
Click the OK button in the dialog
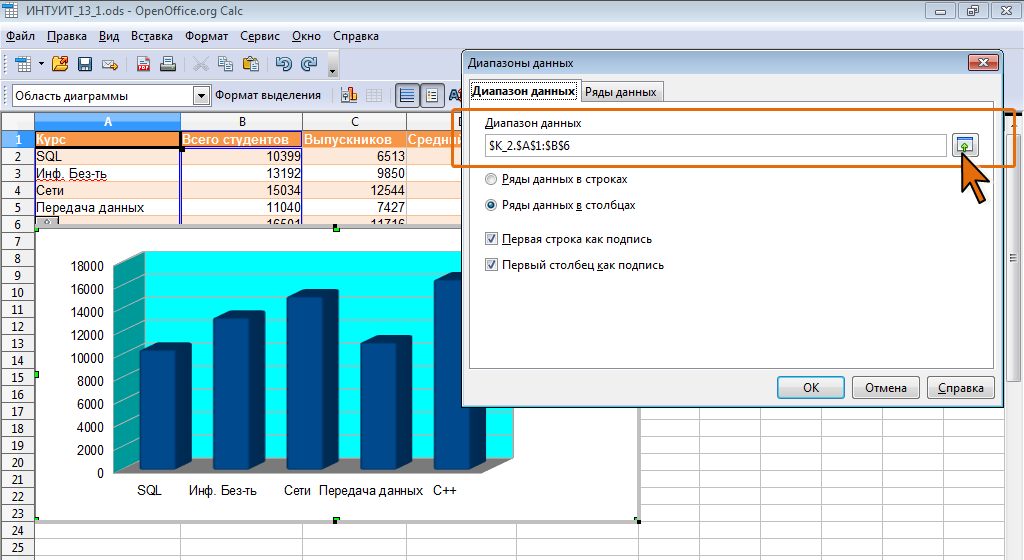coord(810,388)
